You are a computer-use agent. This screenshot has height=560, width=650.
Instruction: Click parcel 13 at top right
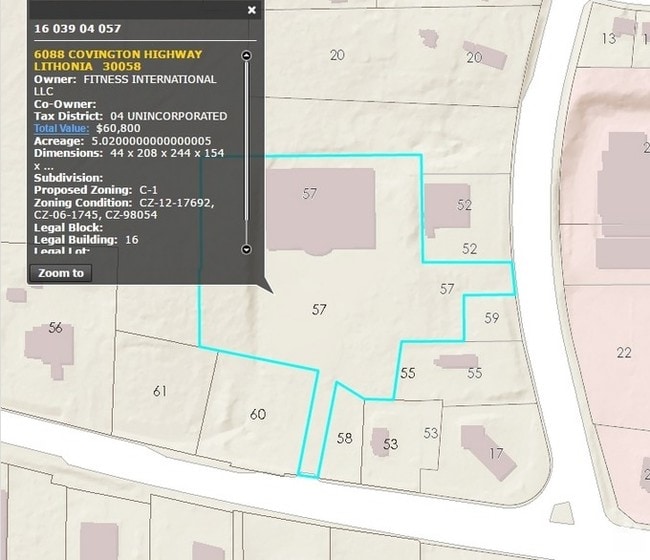coord(608,38)
